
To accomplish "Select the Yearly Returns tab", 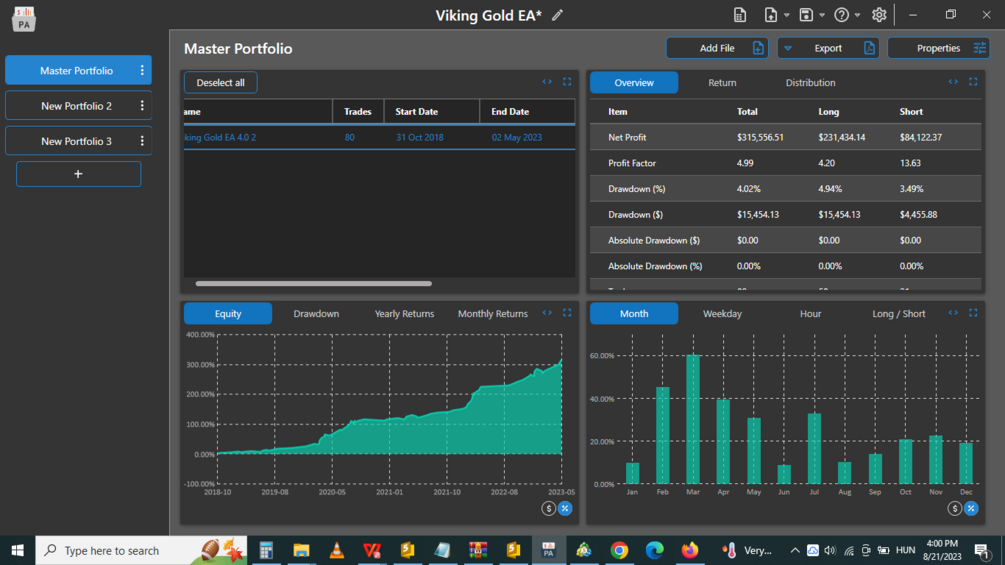I will point(404,314).
